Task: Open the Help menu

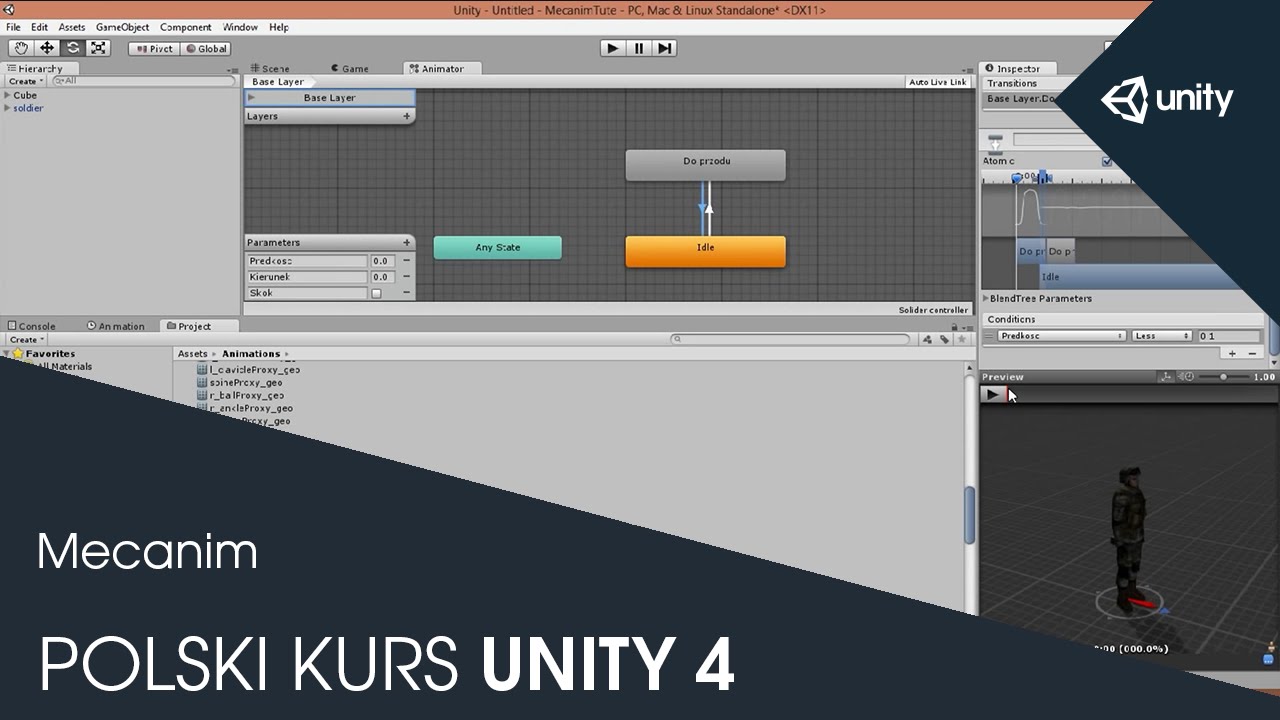Action: click(279, 27)
